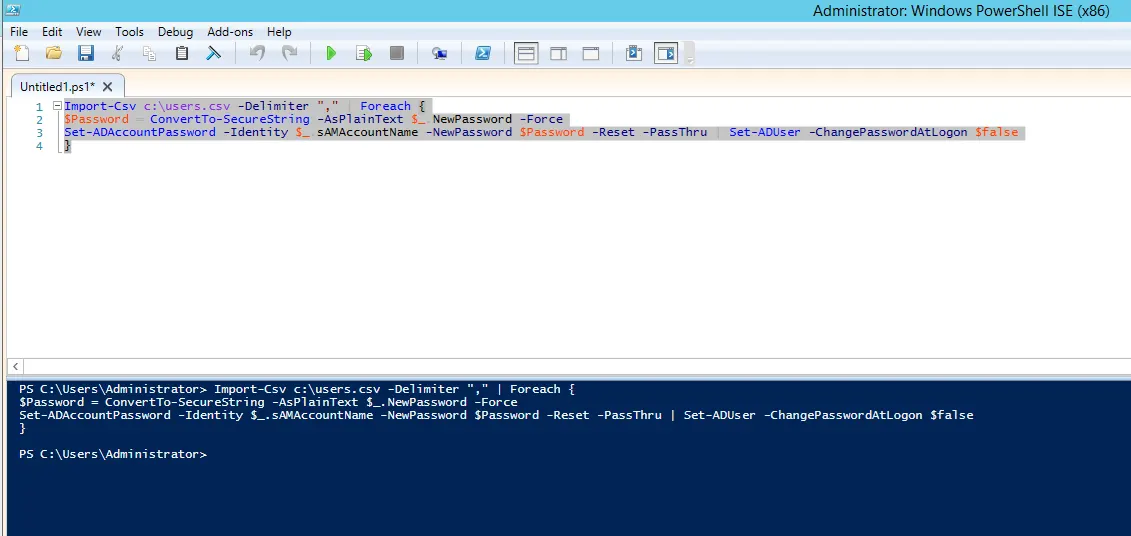Open the View menu
The width and height of the screenshot is (1131, 536).
89,32
